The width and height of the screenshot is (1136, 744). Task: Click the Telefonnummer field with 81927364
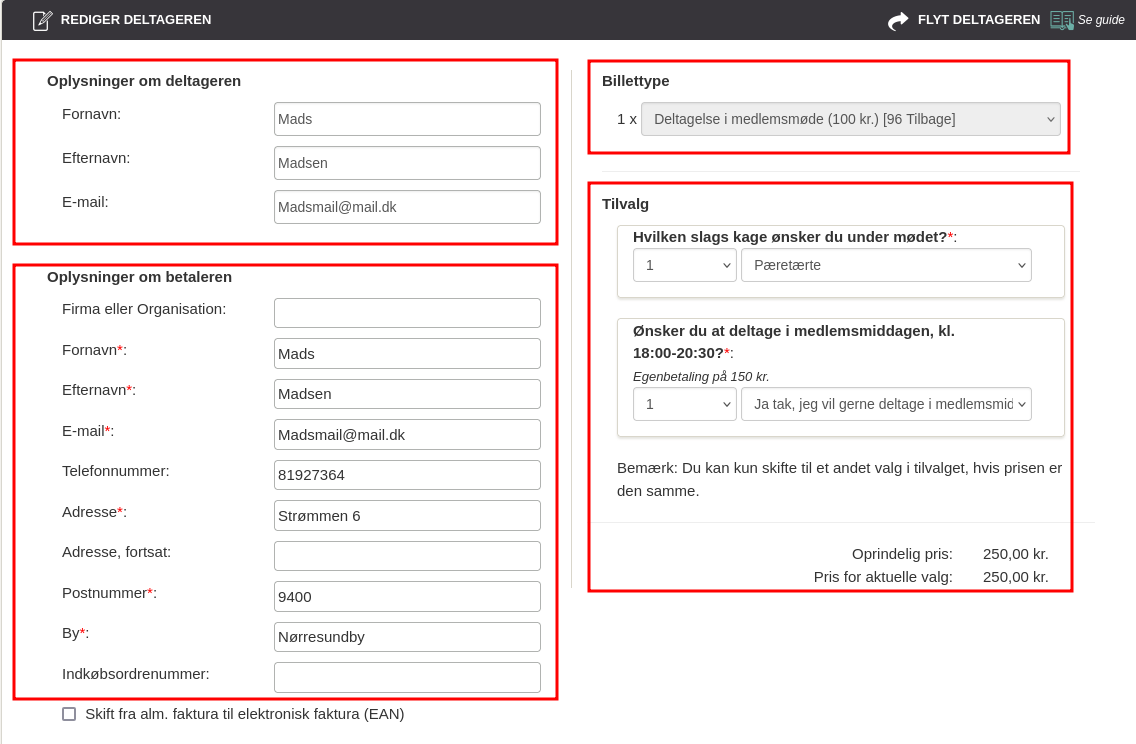point(407,475)
